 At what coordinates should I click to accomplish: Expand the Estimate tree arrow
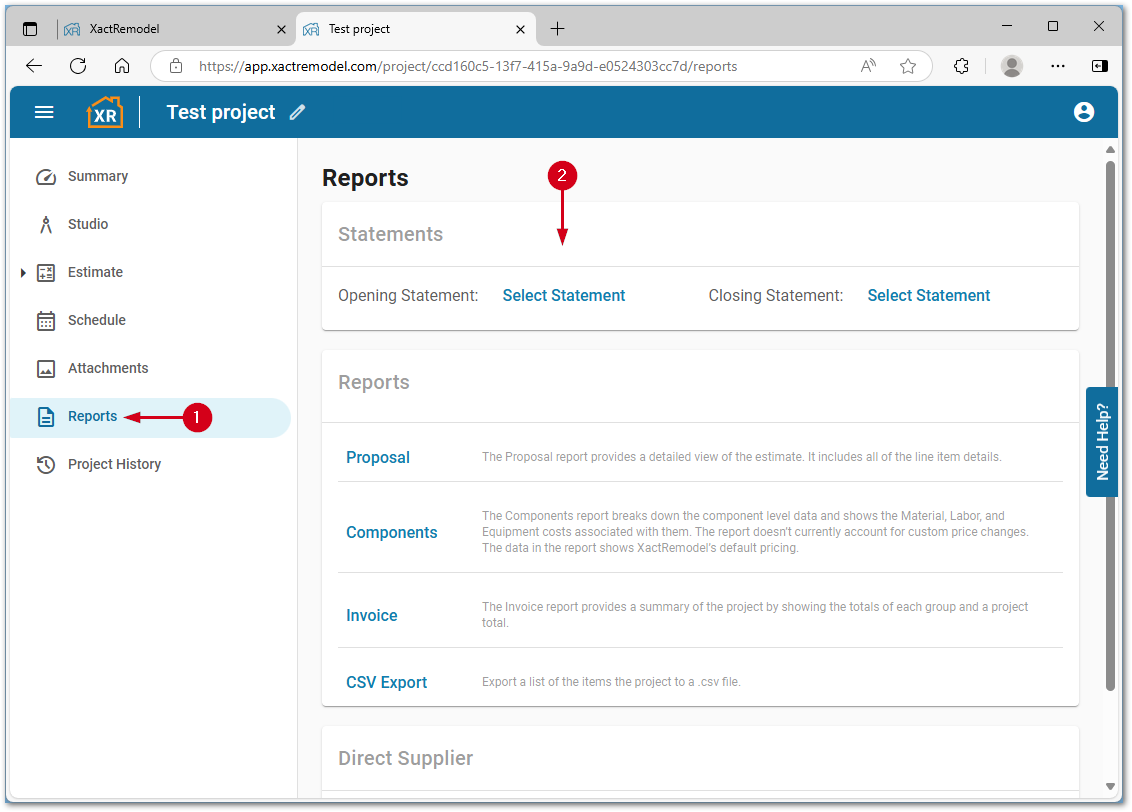pyautogui.click(x=23, y=273)
